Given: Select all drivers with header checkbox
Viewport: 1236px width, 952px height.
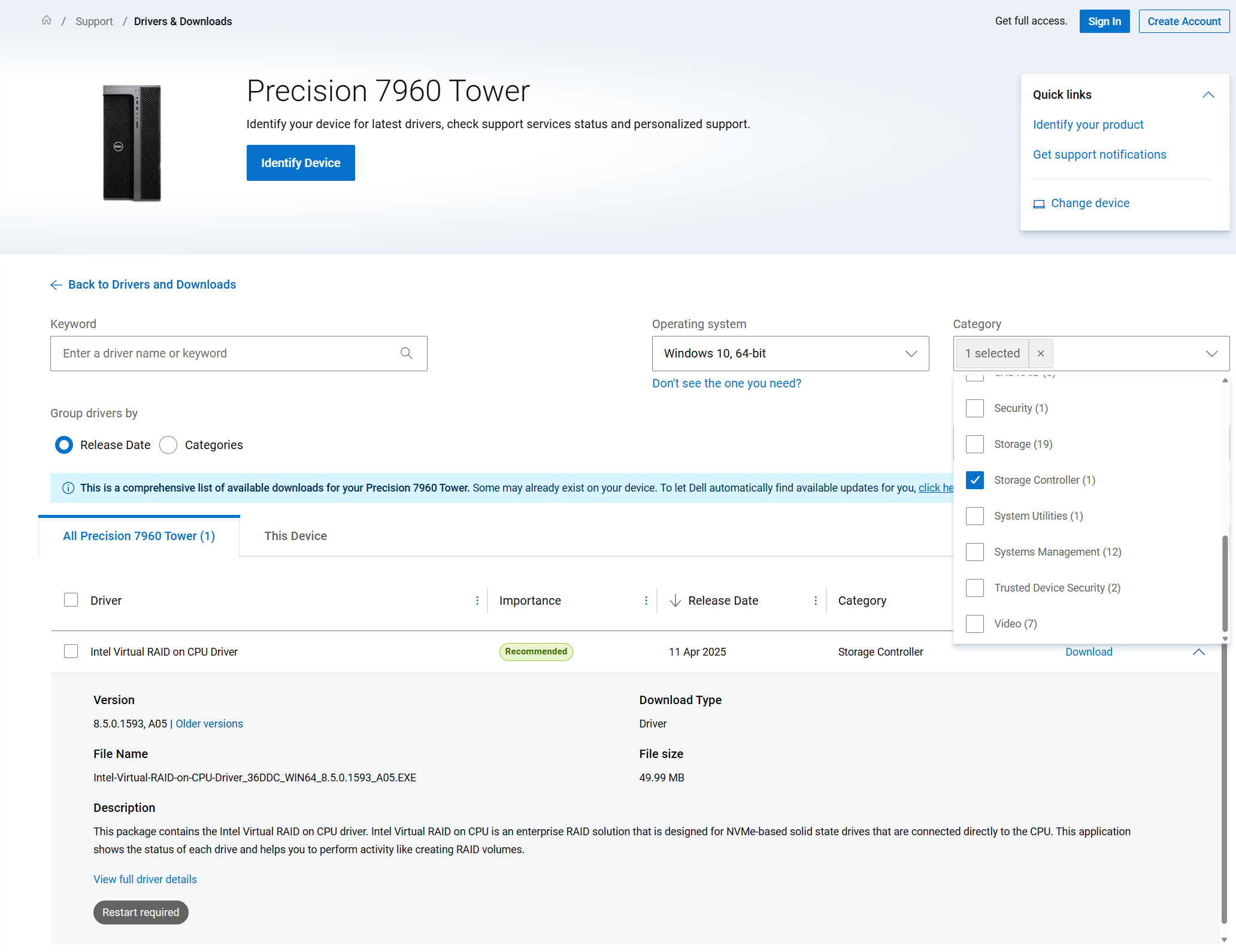Looking at the screenshot, I should click(x=71, y=600).
